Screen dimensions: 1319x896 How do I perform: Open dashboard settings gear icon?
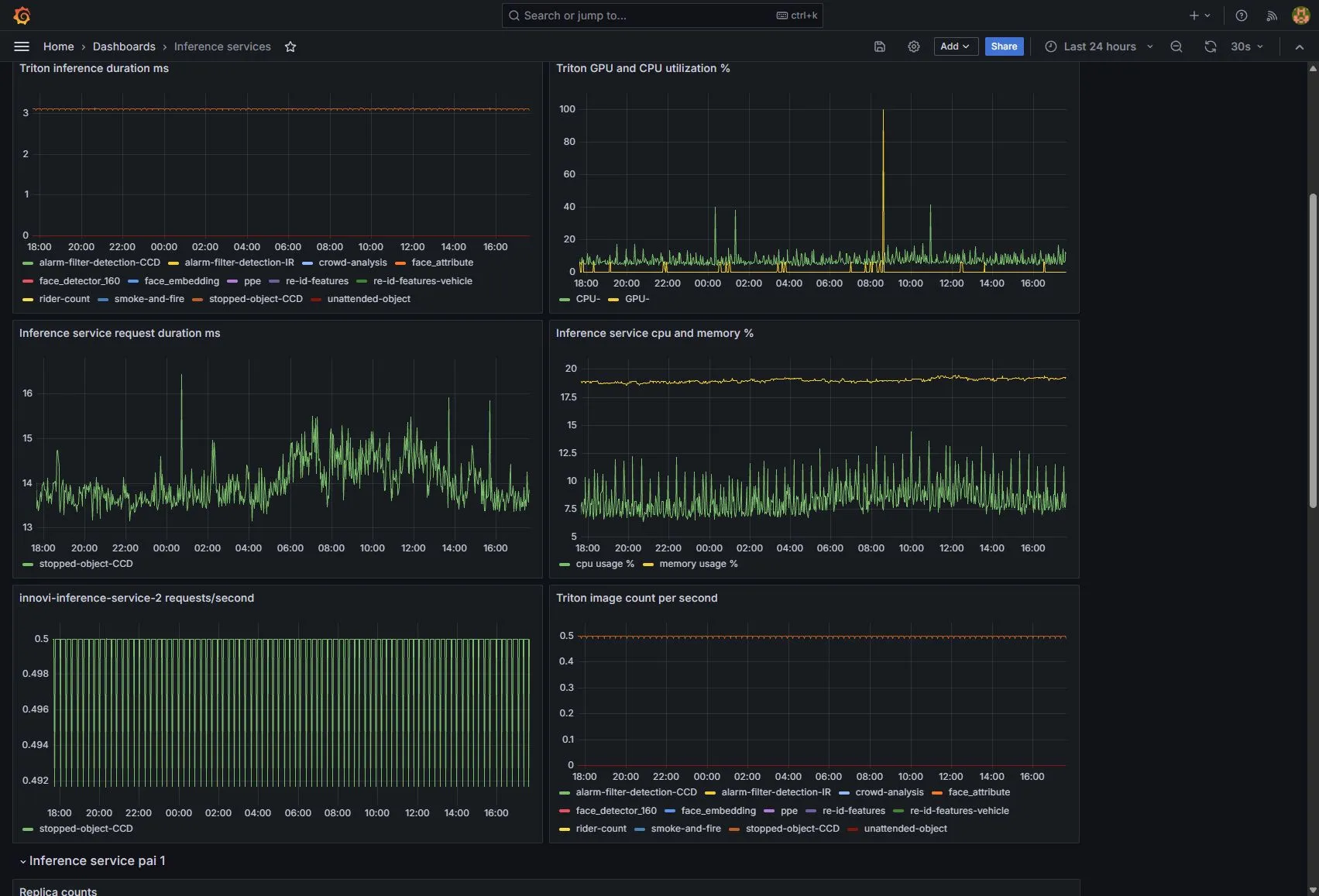(914, 46)
